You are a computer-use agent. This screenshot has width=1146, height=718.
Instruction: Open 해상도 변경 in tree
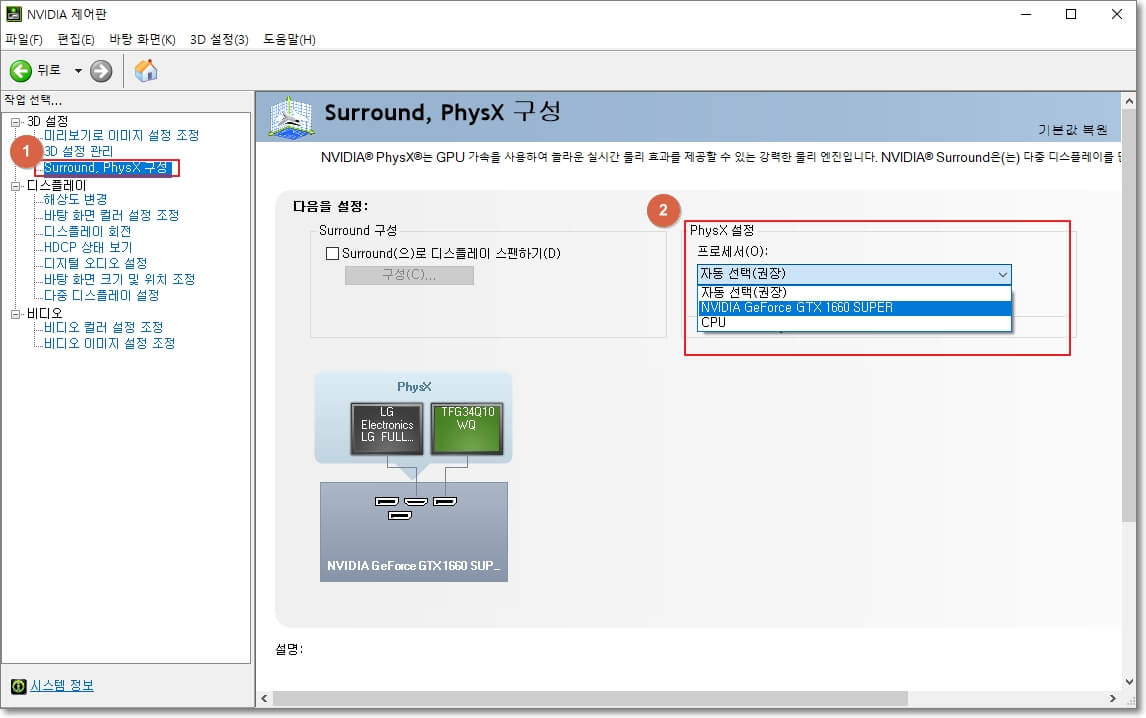click(75, 199)
